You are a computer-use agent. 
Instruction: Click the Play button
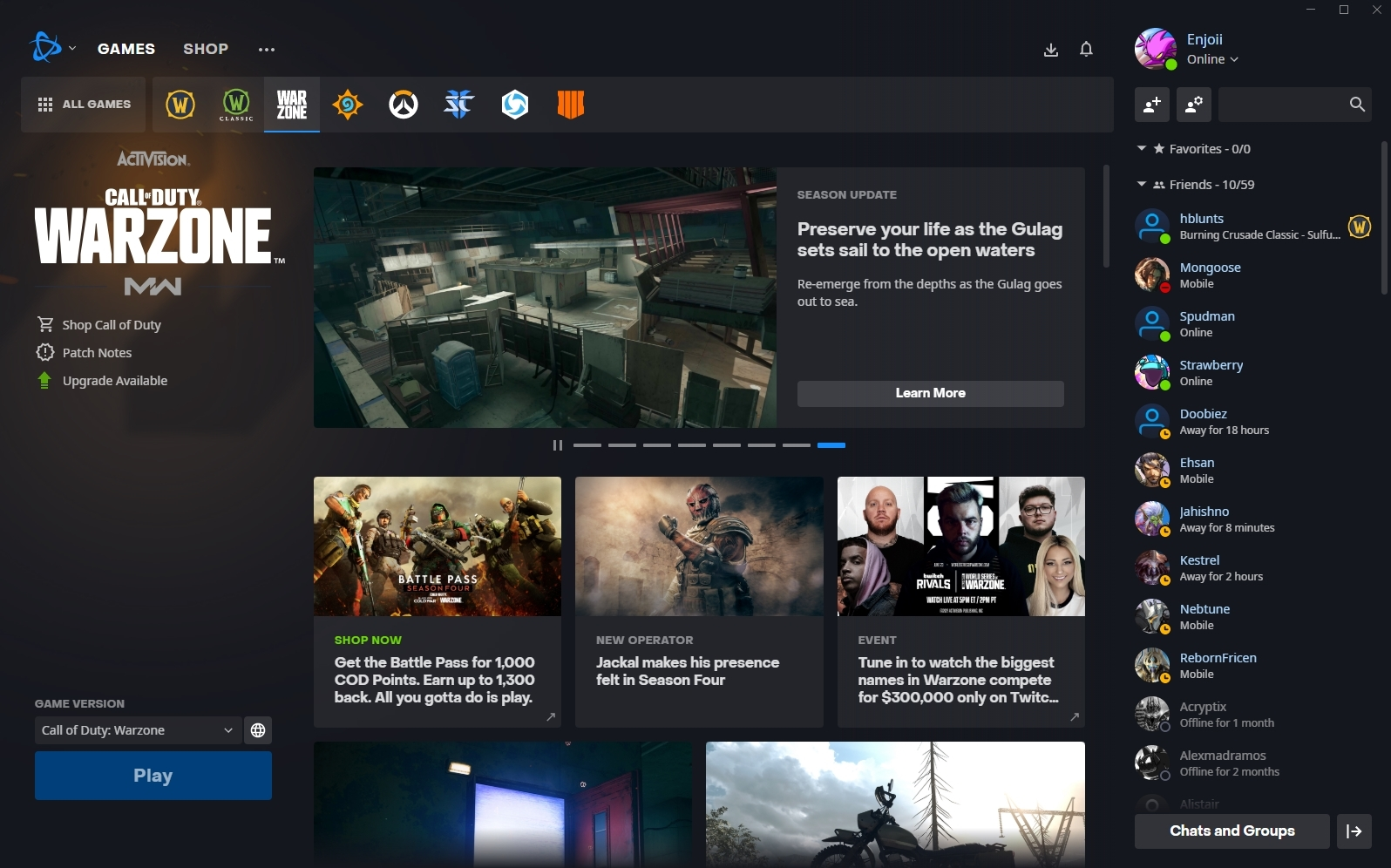[153, 776]
